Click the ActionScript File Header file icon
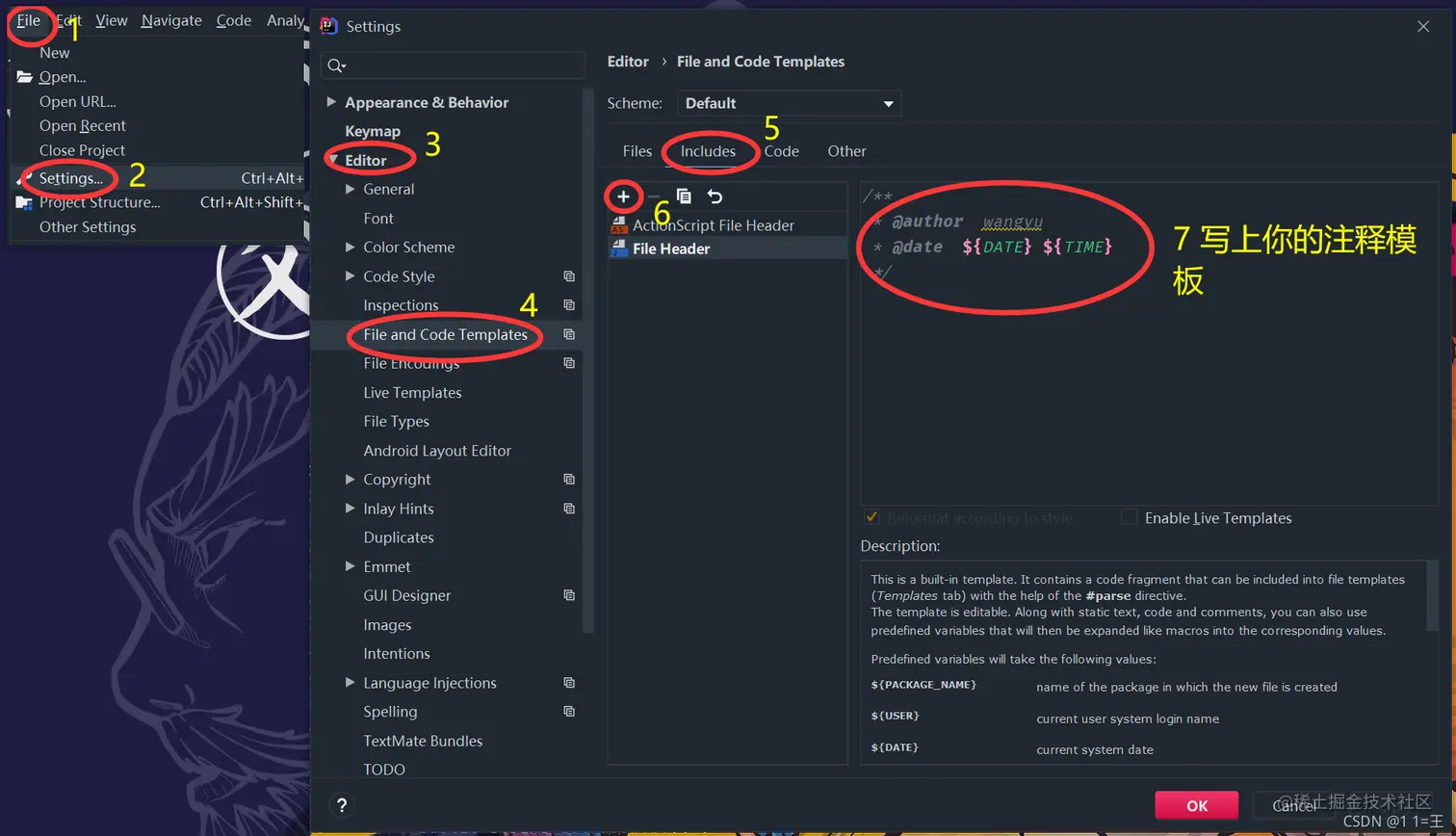Viewport: 1456px width, 836px height. [x=619, y=225]
